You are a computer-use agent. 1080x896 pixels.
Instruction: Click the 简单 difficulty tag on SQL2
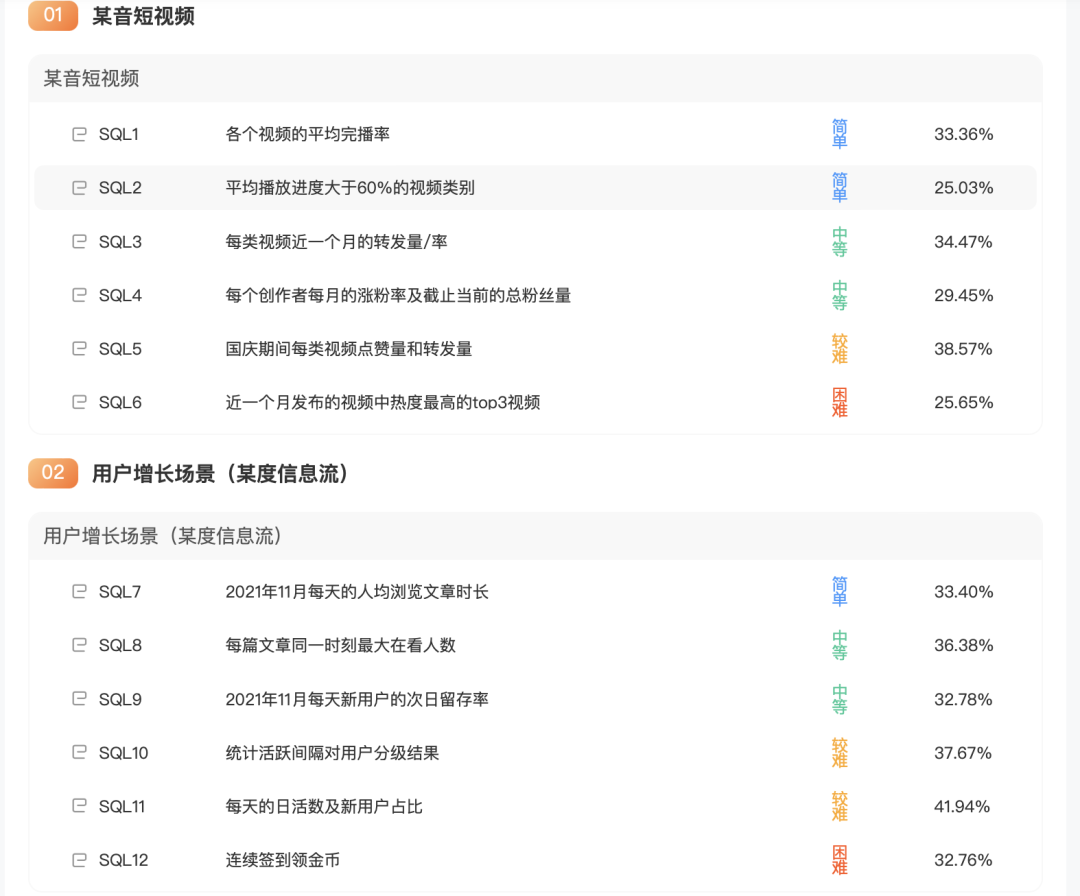pos(840,187)
